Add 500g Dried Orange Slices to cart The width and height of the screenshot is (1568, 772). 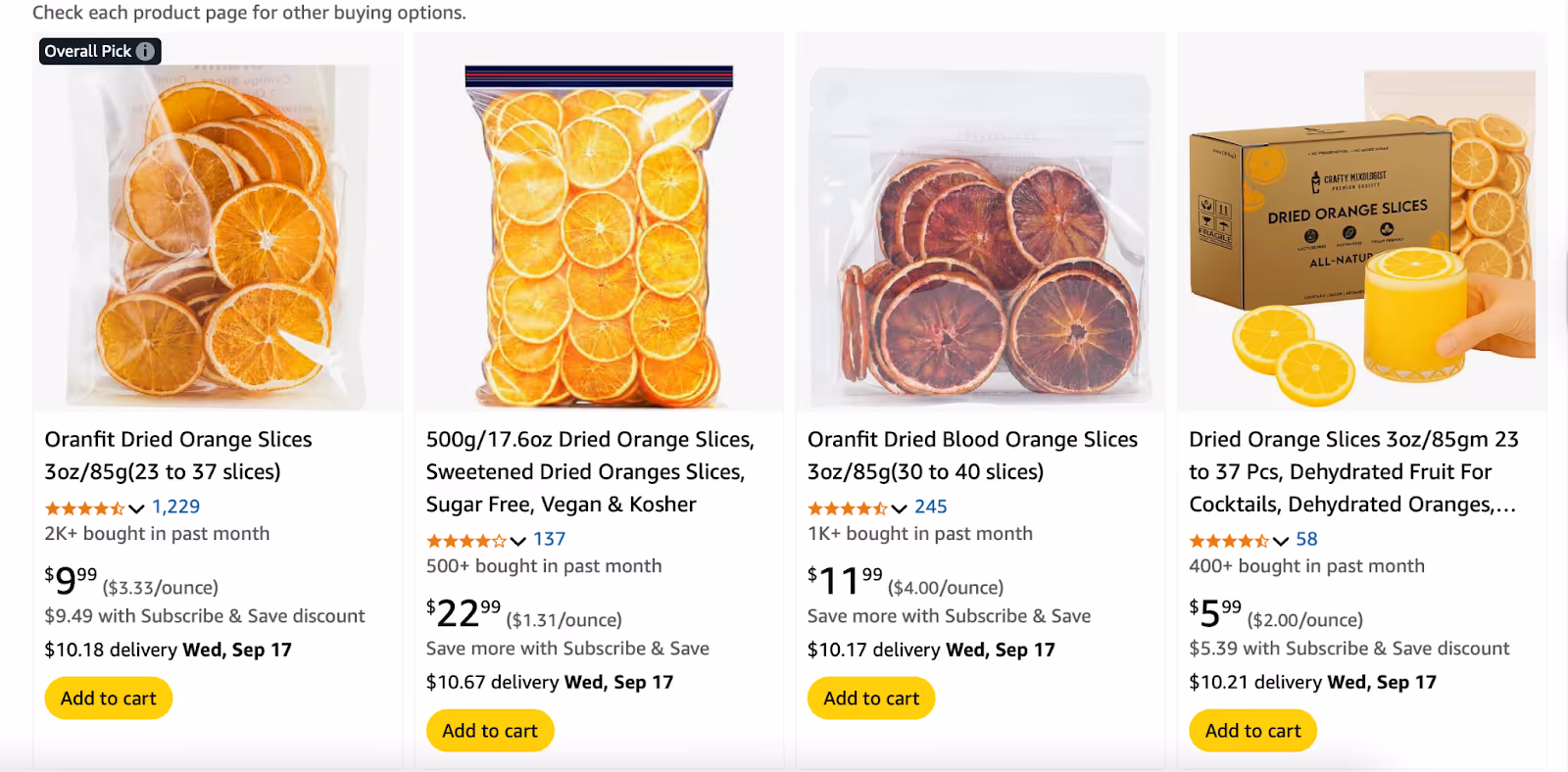(x=490, y=731)
